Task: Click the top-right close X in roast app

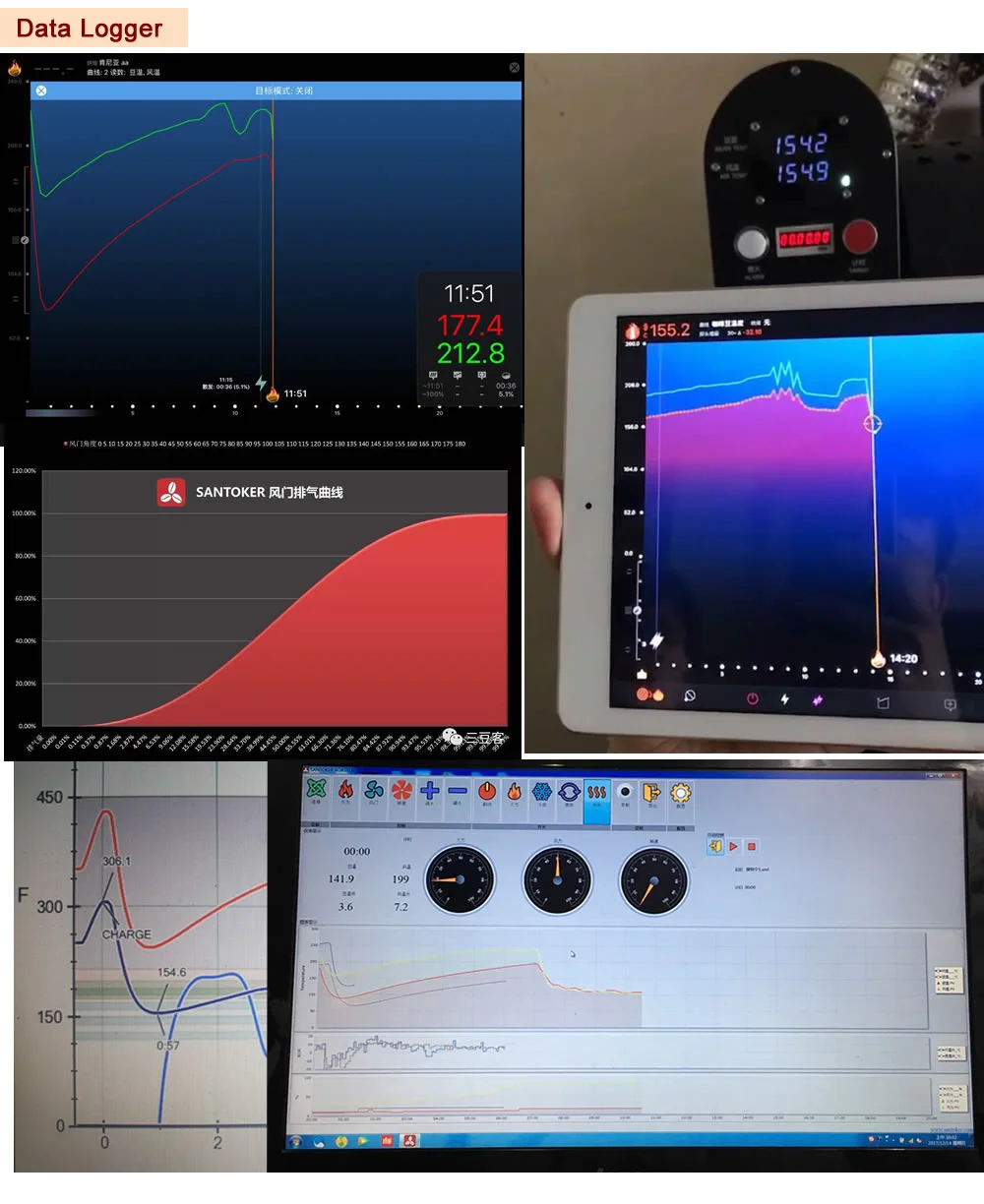Action: click(514, 67)
